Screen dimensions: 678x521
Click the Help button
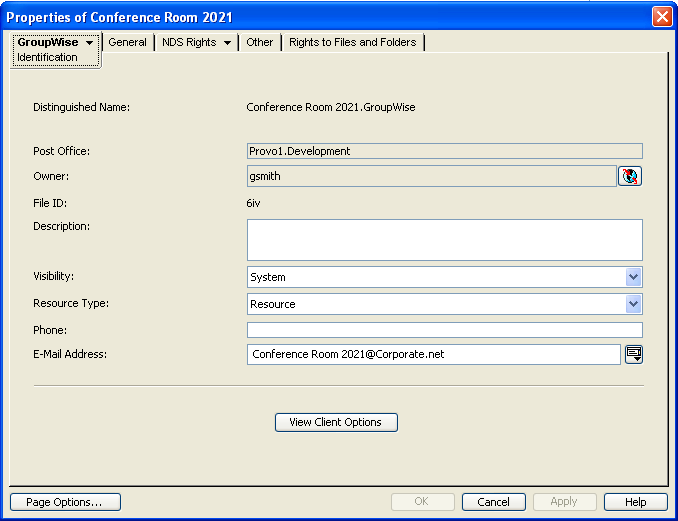[x=636, y=502]
